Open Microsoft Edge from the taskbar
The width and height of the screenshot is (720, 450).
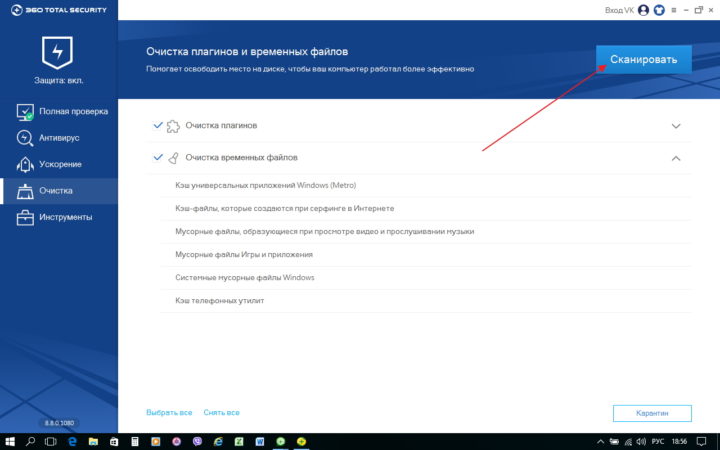(x=72, y=442)
